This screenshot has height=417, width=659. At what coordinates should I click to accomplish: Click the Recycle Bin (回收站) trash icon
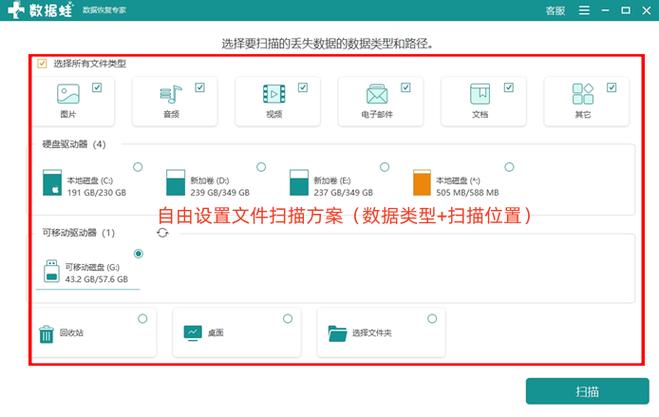click(46, 333)
